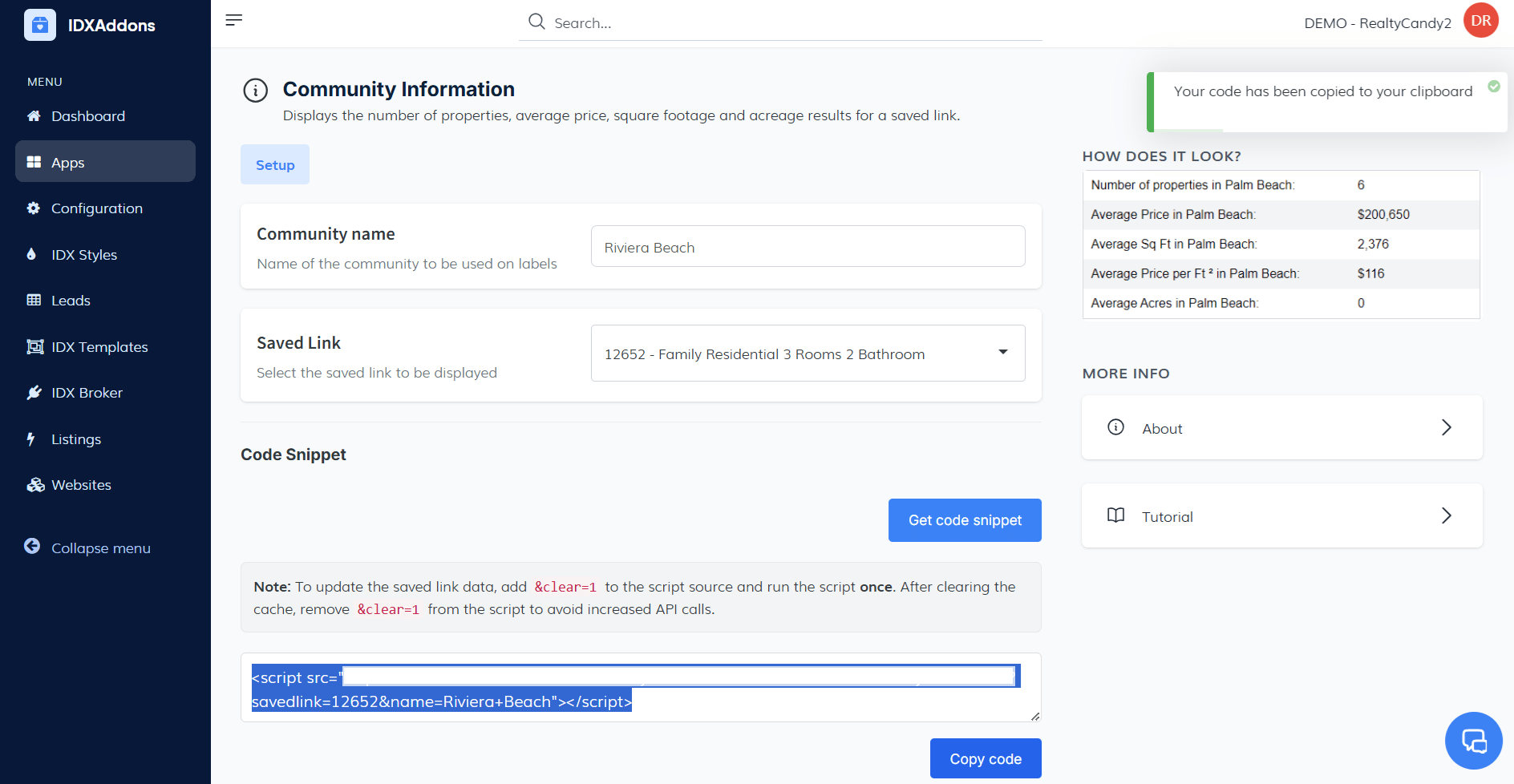Click the IDX Styles droplet icon
This screenshot has width=1514, height=784.
pos(32,254)
